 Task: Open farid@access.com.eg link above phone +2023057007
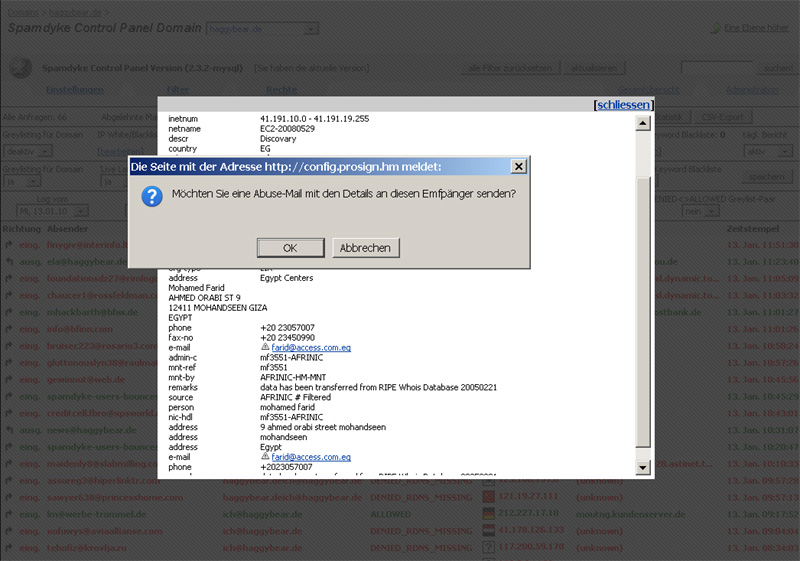(x=311, y=457)
